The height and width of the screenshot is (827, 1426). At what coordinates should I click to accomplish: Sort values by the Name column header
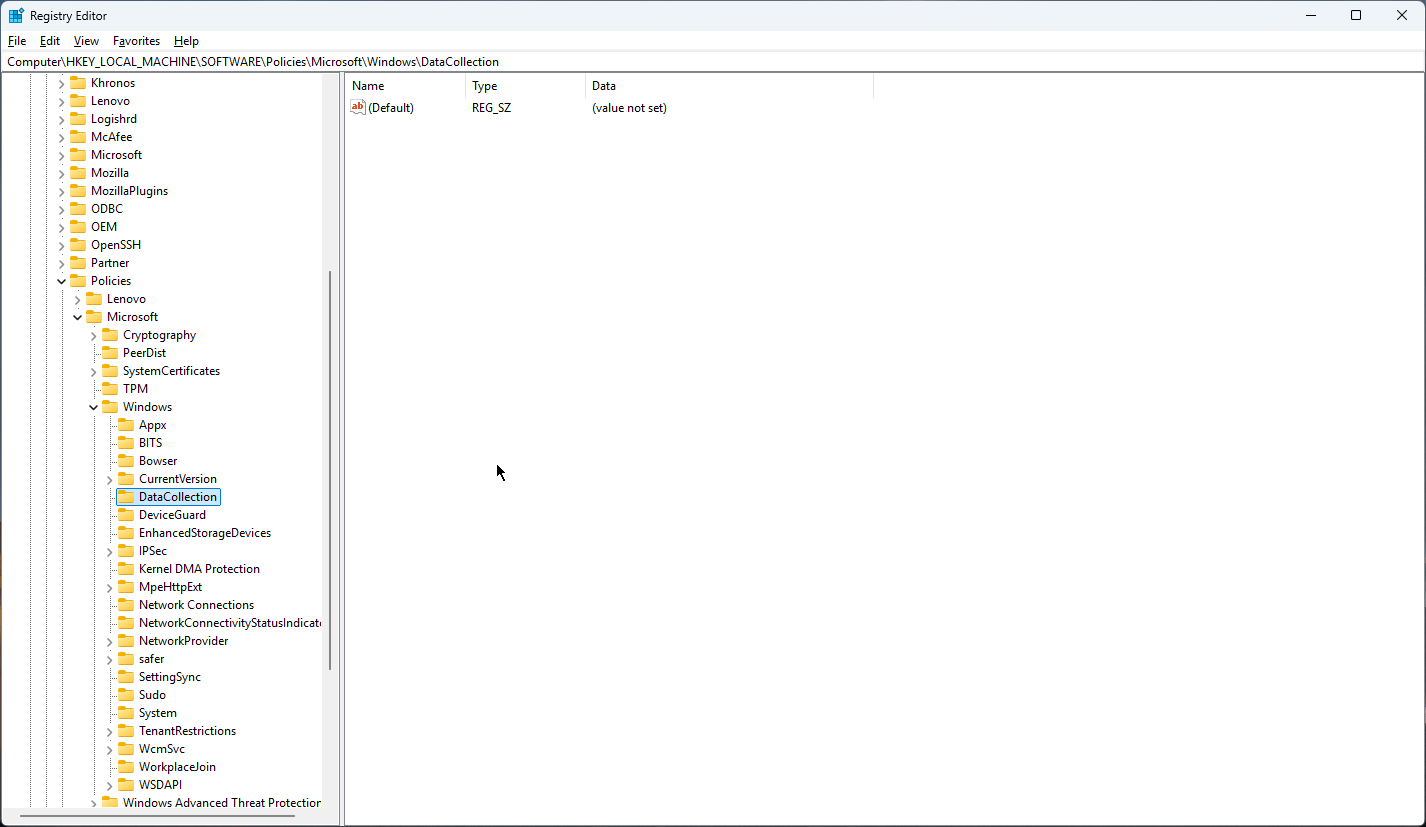point(405,86)
